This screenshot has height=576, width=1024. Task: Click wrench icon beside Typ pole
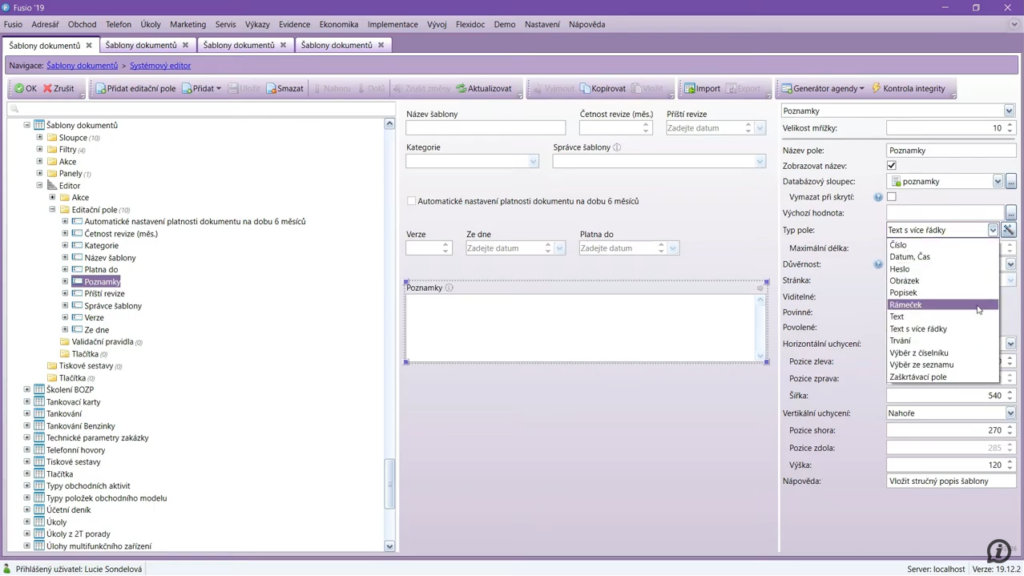pos(1009,230)
